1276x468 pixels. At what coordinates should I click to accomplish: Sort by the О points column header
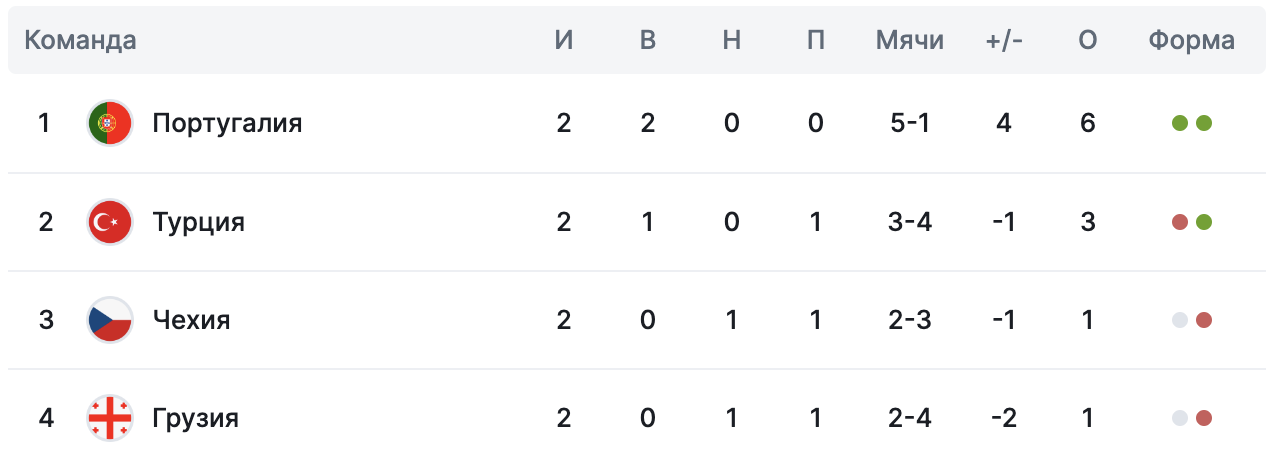tap(1088, 41)
